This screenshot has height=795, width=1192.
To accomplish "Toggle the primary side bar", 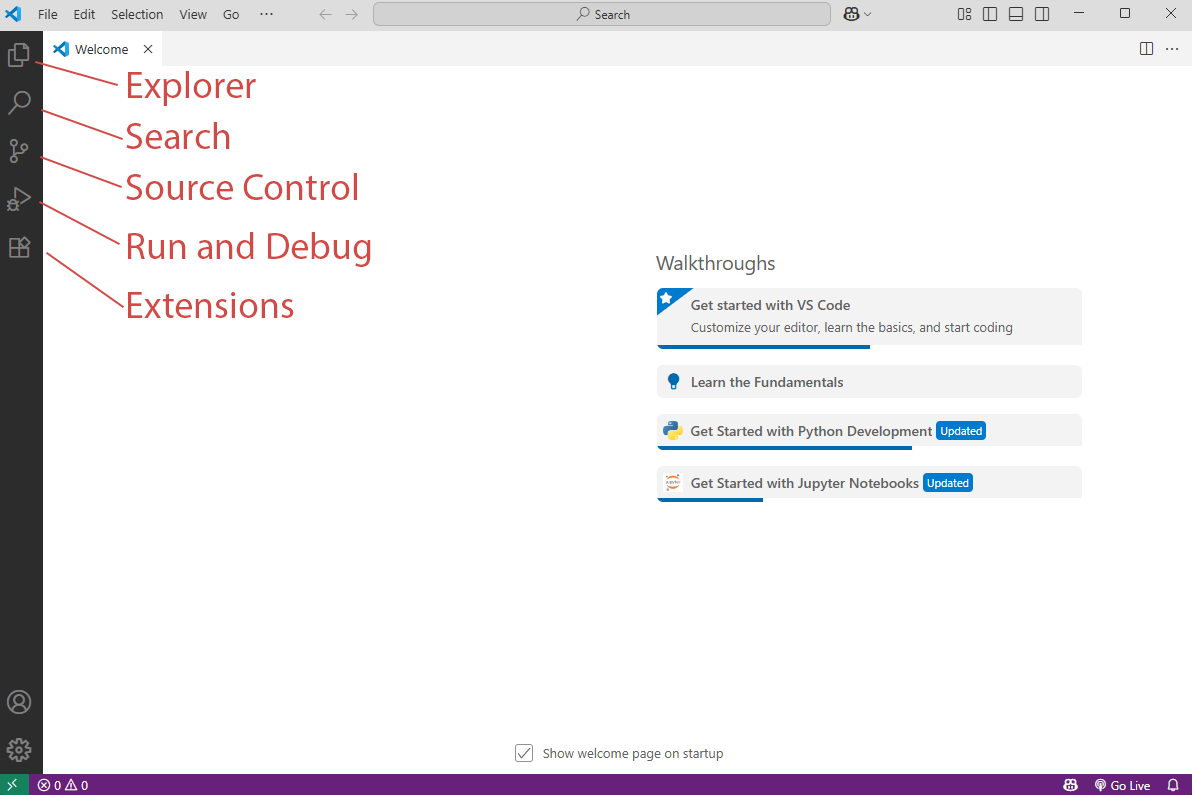I will 990,14.
